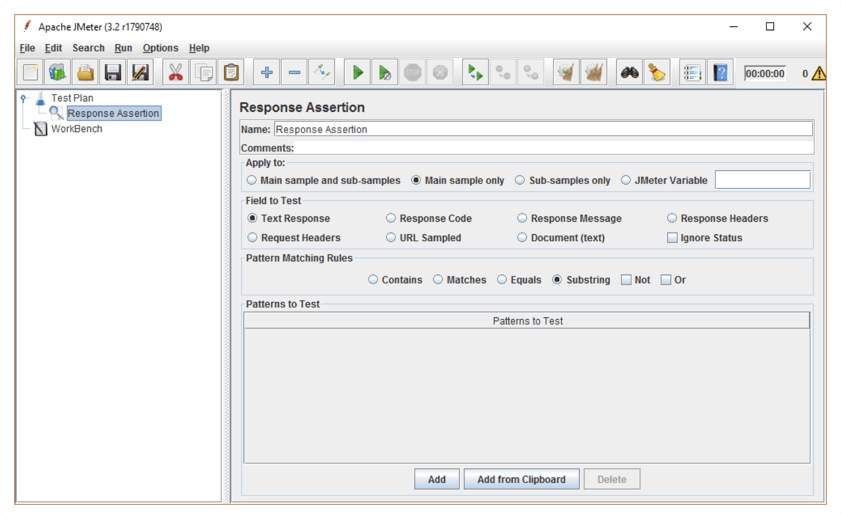Viewport: 841px width, 519px height.
Task: Select Test Plan in the tree
Action: (x=72, y=98)
